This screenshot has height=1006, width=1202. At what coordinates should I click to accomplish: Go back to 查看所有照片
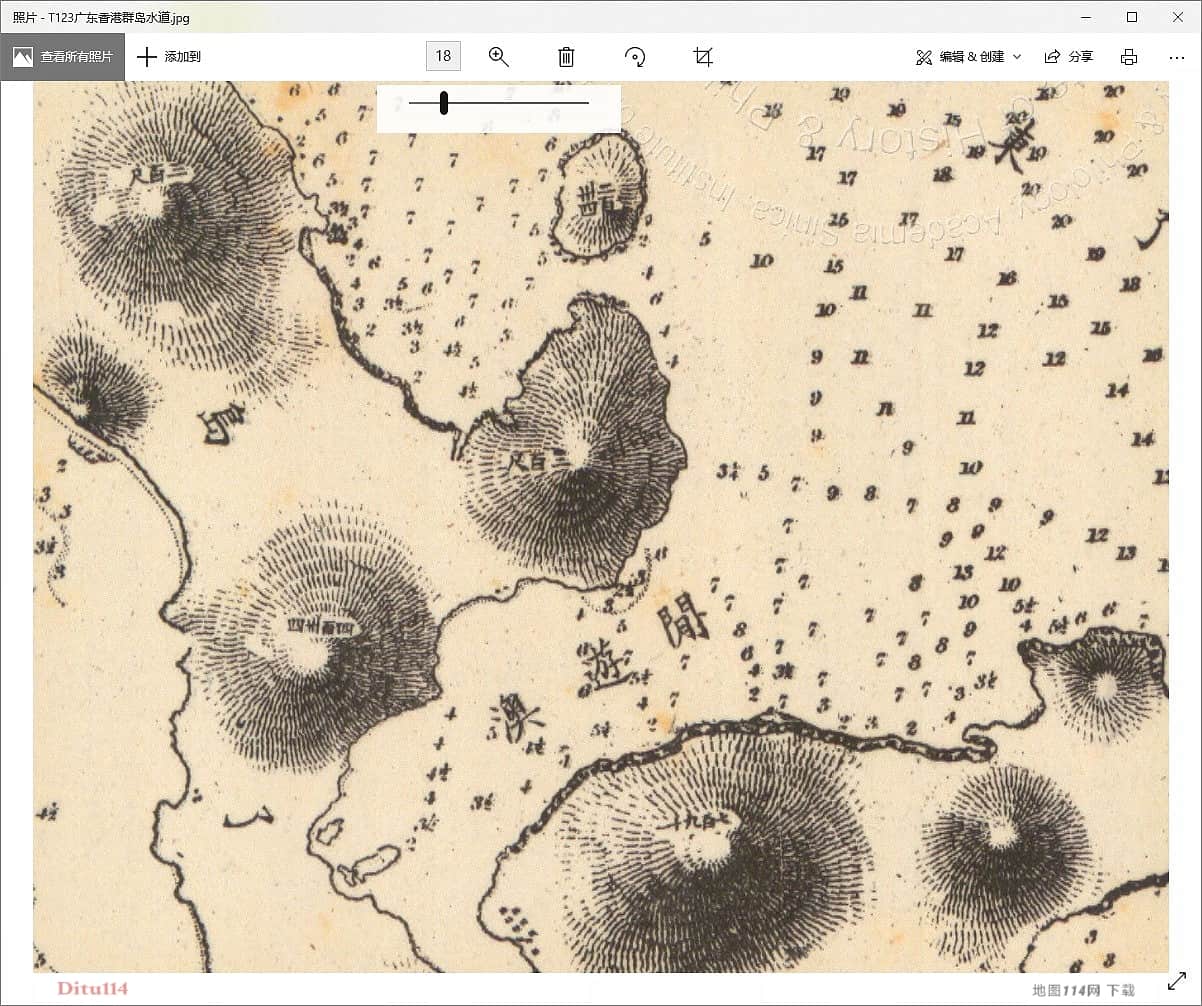tap(63, 57)
